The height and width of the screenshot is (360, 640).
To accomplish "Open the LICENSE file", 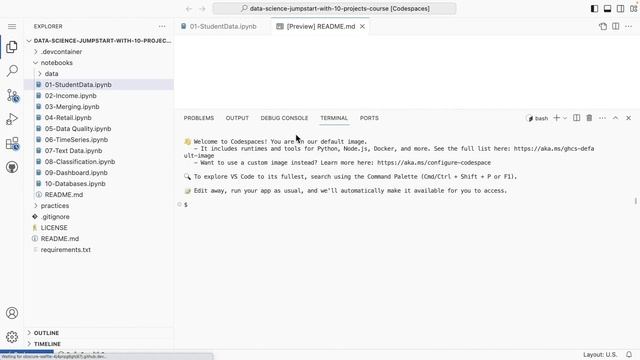I will [99, 228].
